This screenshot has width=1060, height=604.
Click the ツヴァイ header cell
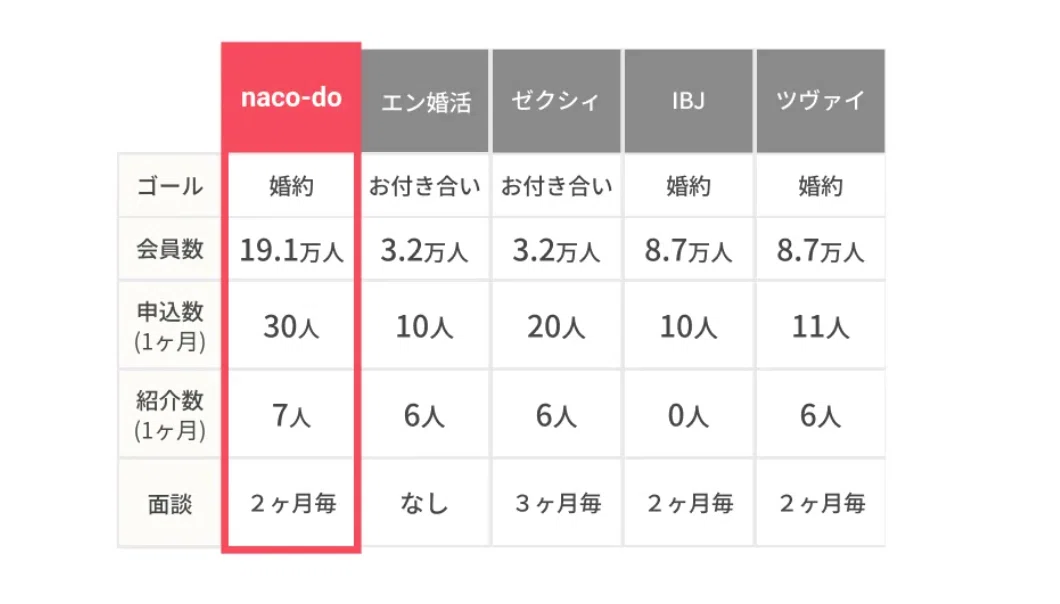(820, 101)
